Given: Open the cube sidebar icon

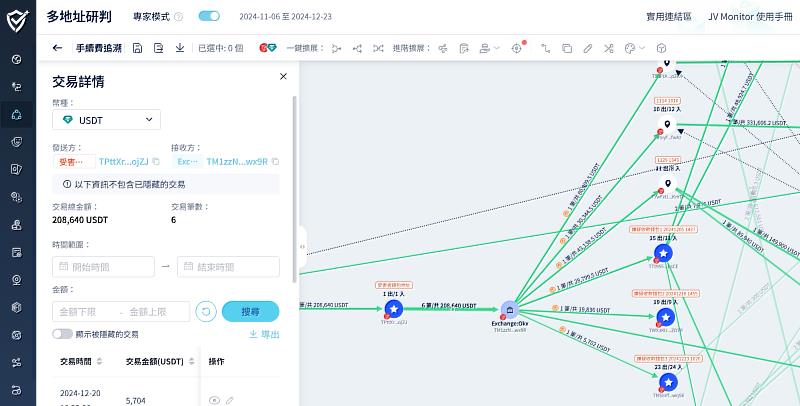Looking at the screenshot, I should (x=17, y=308).
